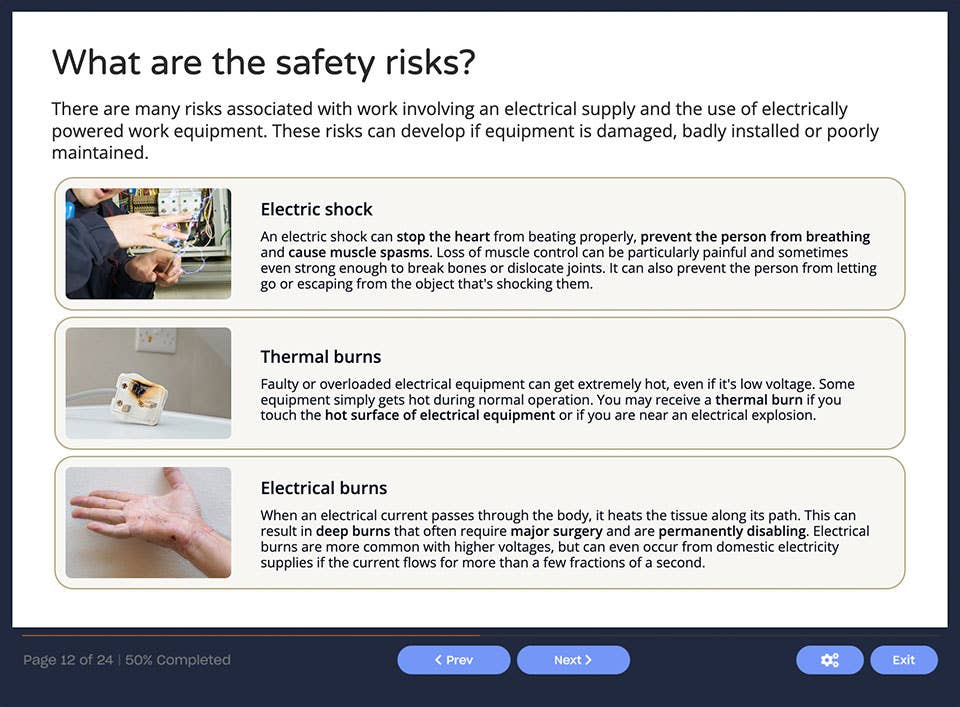The image size is (960, 707).
Task: Select the Electric shock section heading
Action: [x=316, y=210]
